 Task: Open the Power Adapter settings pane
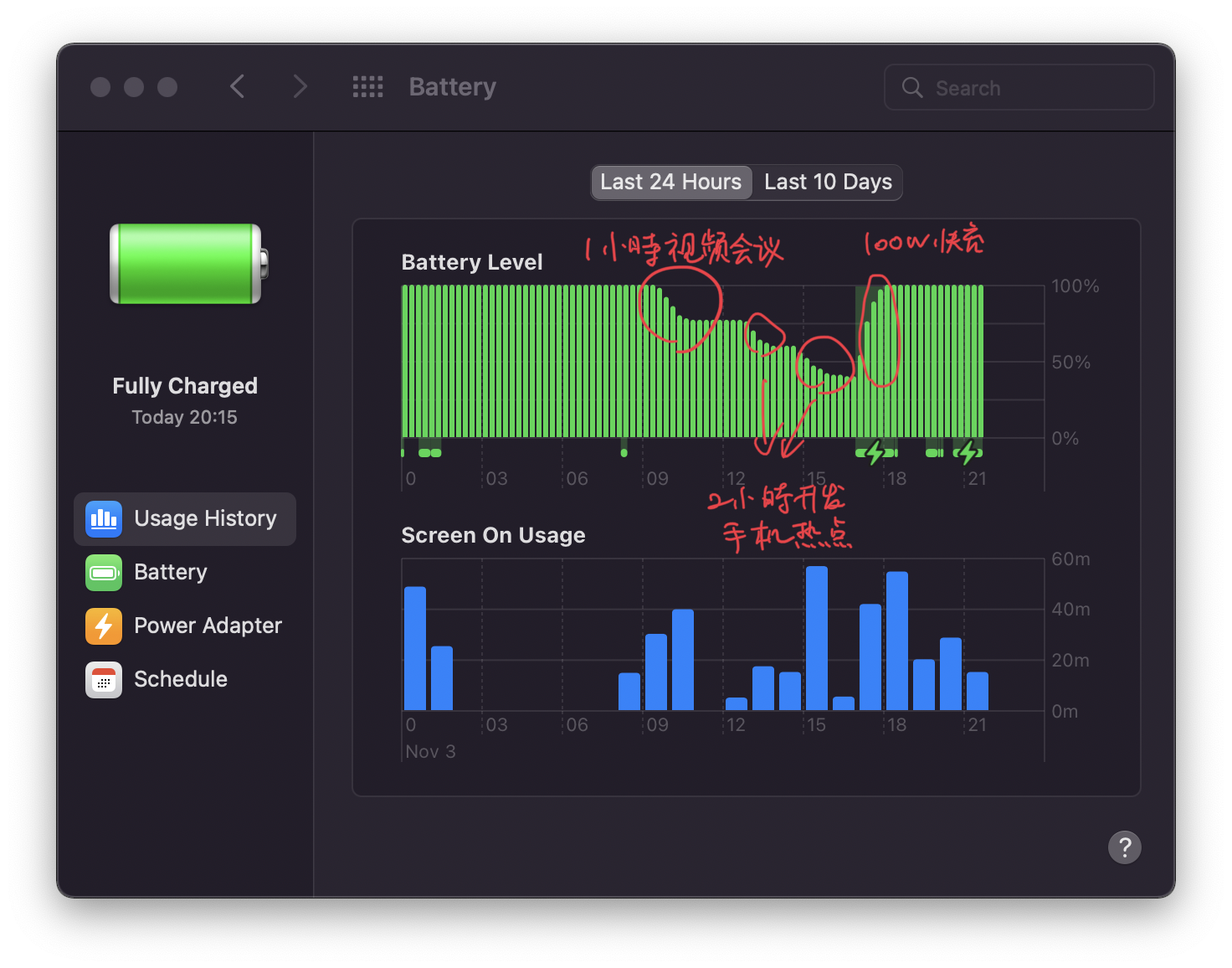[x=208, y=626]
